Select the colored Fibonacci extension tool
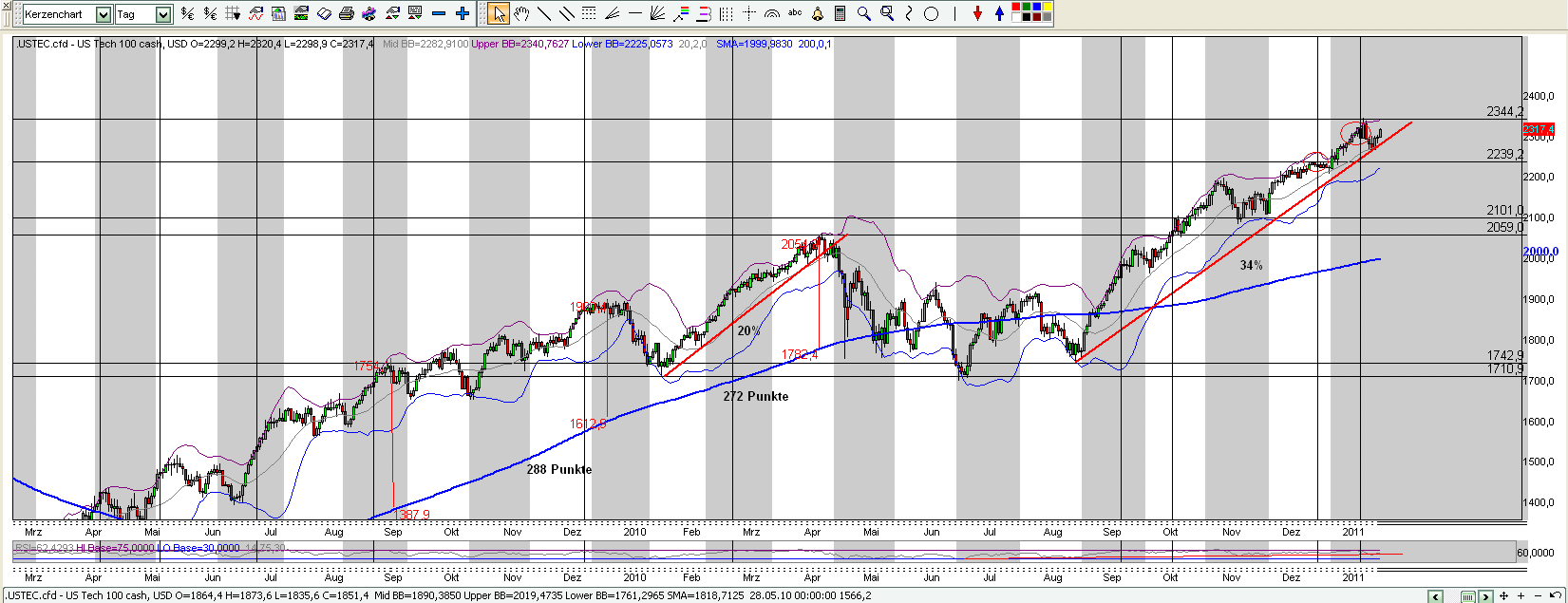 coord(681,13)
